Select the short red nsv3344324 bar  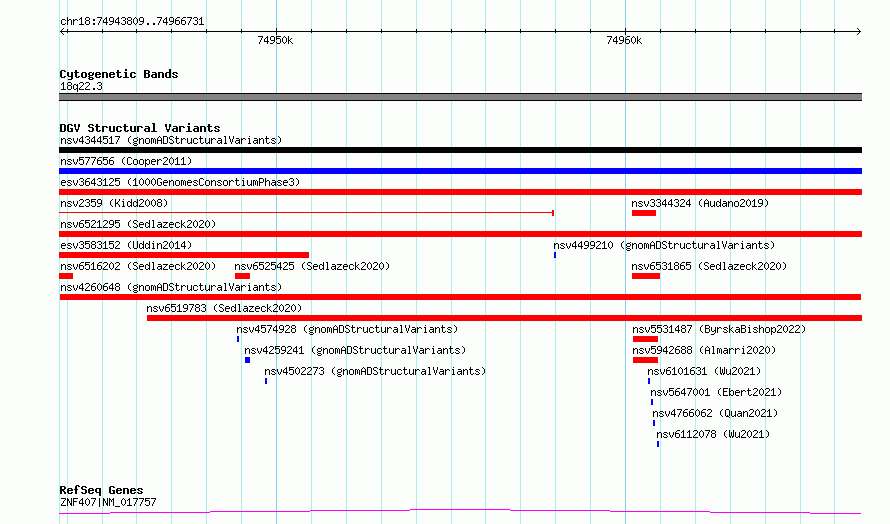point(644,213)
